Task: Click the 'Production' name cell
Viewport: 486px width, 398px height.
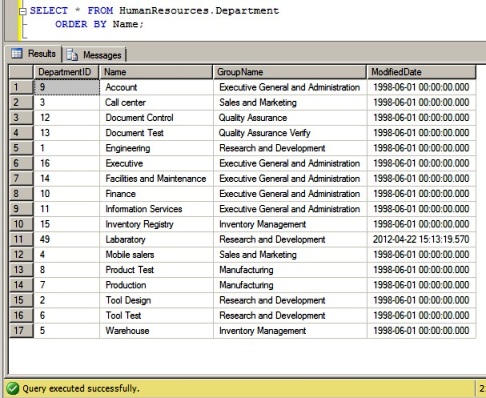Action: coord(156,285)
